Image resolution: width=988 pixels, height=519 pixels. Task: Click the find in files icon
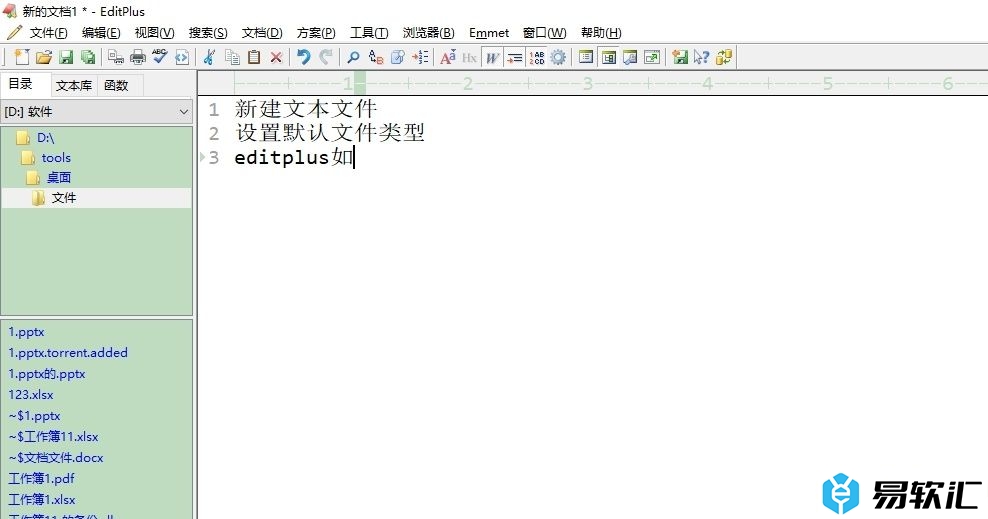coord(398,57)
